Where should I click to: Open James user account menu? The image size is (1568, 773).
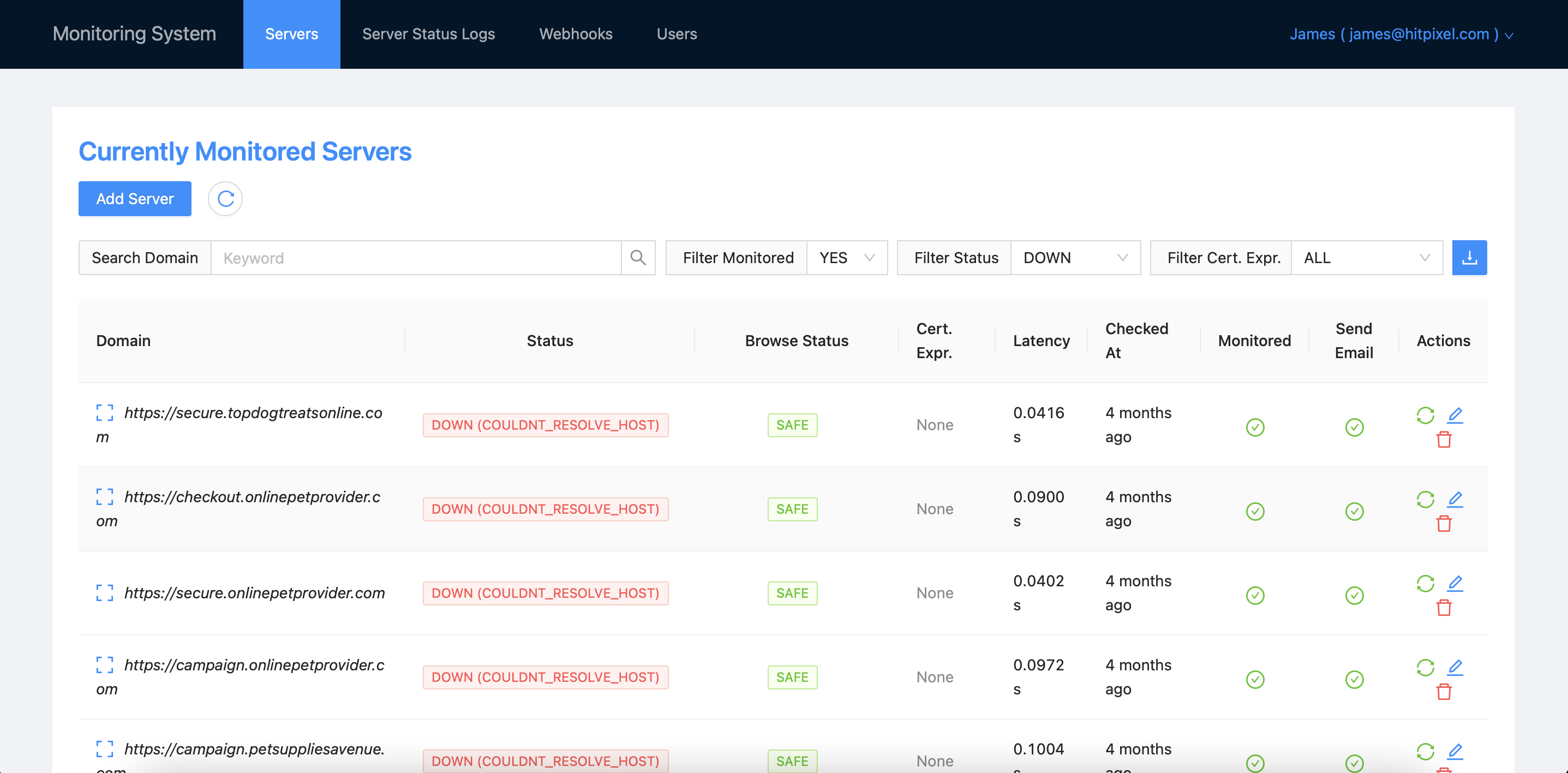tap(1401, 34)
